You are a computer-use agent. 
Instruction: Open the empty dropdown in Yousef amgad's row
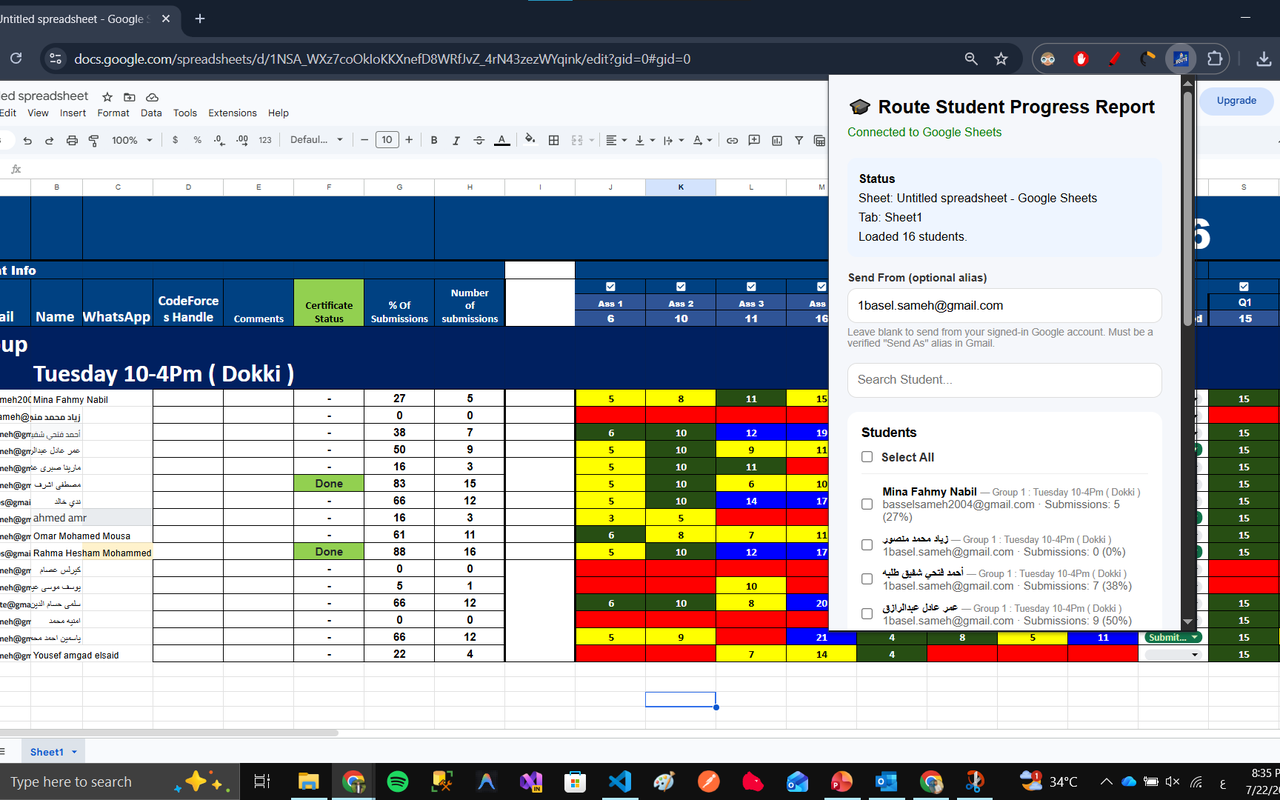pyautogui.click(x=1173, y=654)
